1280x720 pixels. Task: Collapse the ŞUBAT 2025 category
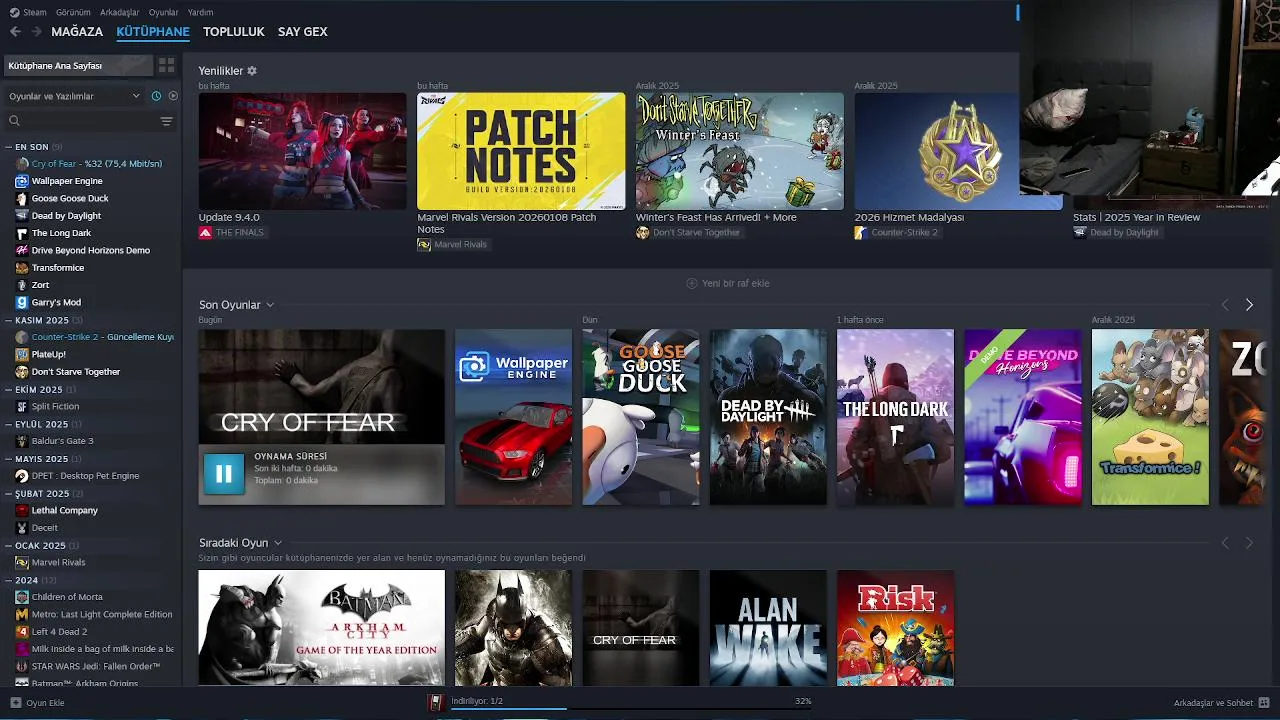pyautogui.click(x=9, y=493)
